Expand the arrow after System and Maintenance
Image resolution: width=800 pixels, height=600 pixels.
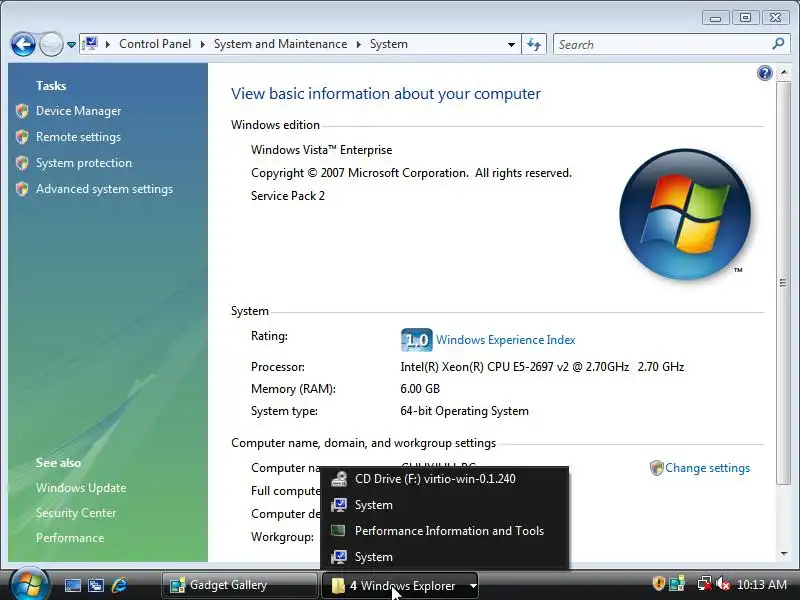pyautogui.click(x=359, y=44)
